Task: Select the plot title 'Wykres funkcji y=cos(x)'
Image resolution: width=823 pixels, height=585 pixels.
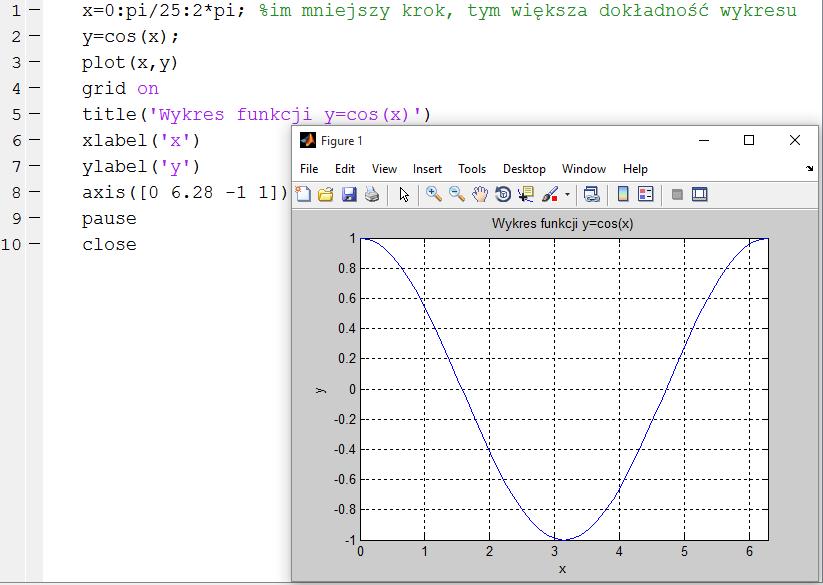Action: pos(563,224)
